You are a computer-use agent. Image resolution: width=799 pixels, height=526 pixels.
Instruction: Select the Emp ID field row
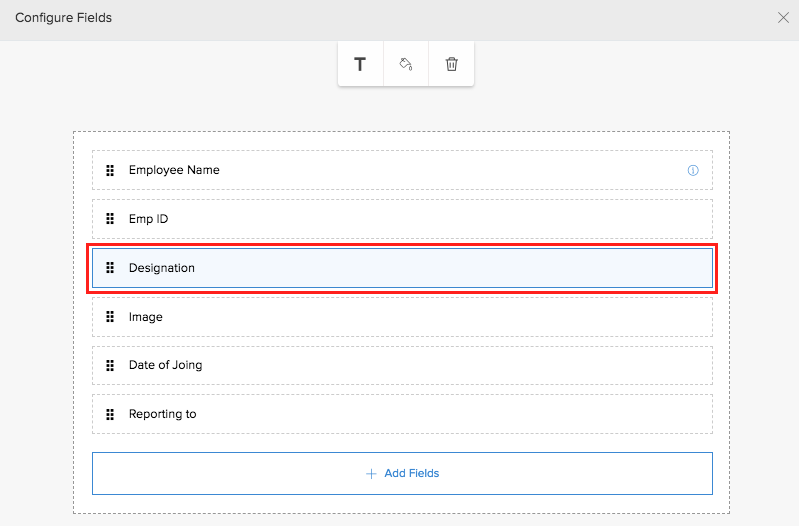[x=400, y=219]
